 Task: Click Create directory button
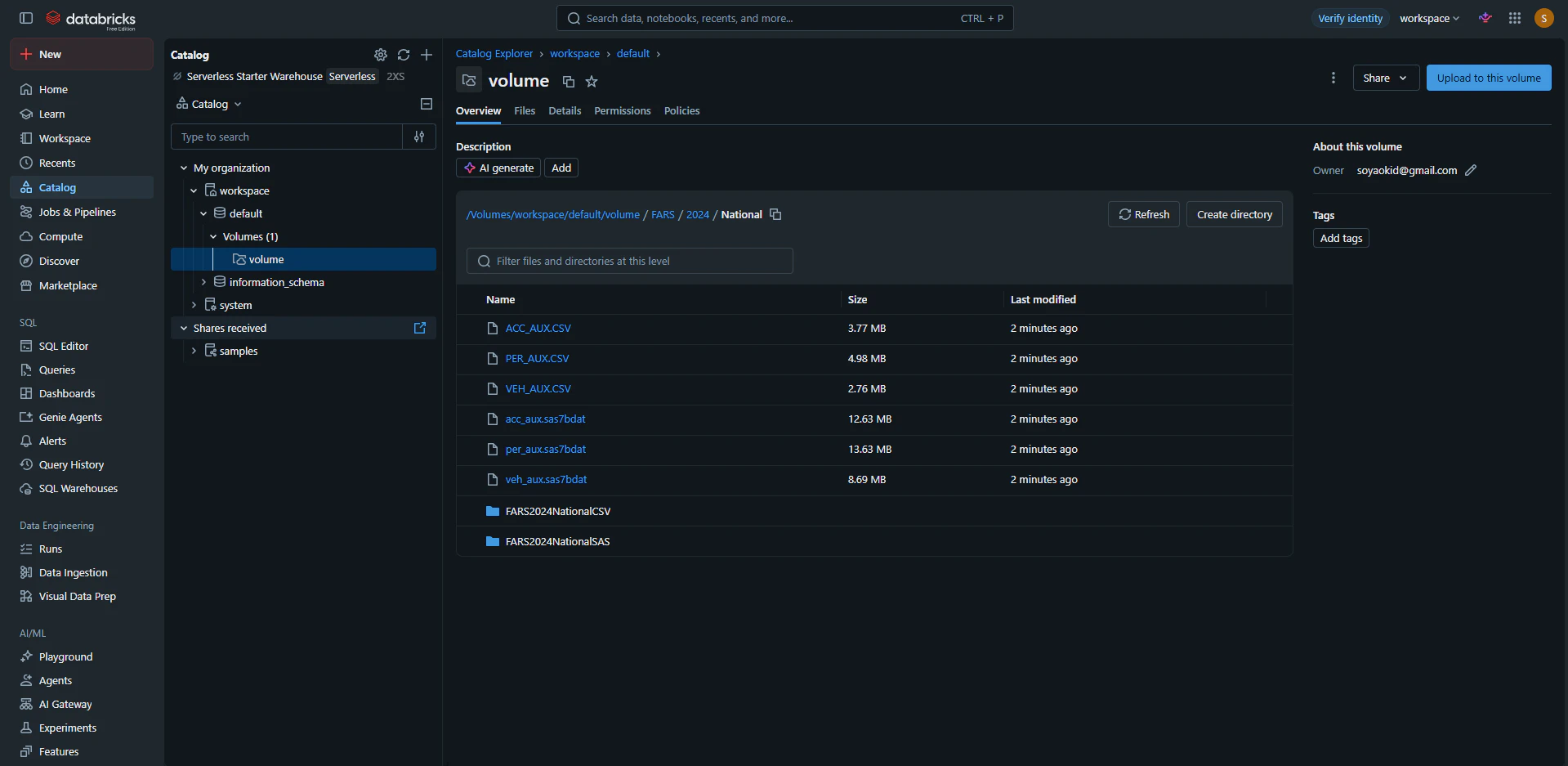[1235, 214]
